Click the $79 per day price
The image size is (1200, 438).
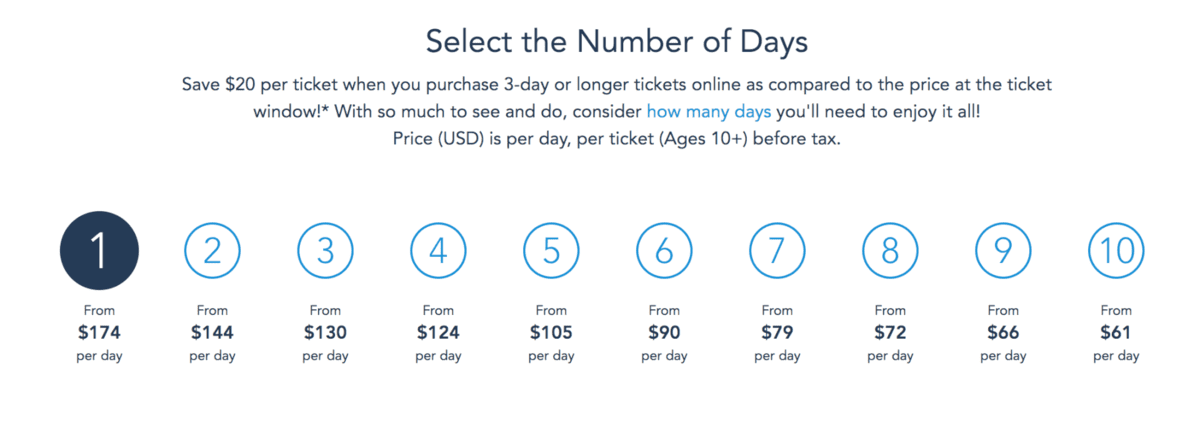[x=777, y=332]
